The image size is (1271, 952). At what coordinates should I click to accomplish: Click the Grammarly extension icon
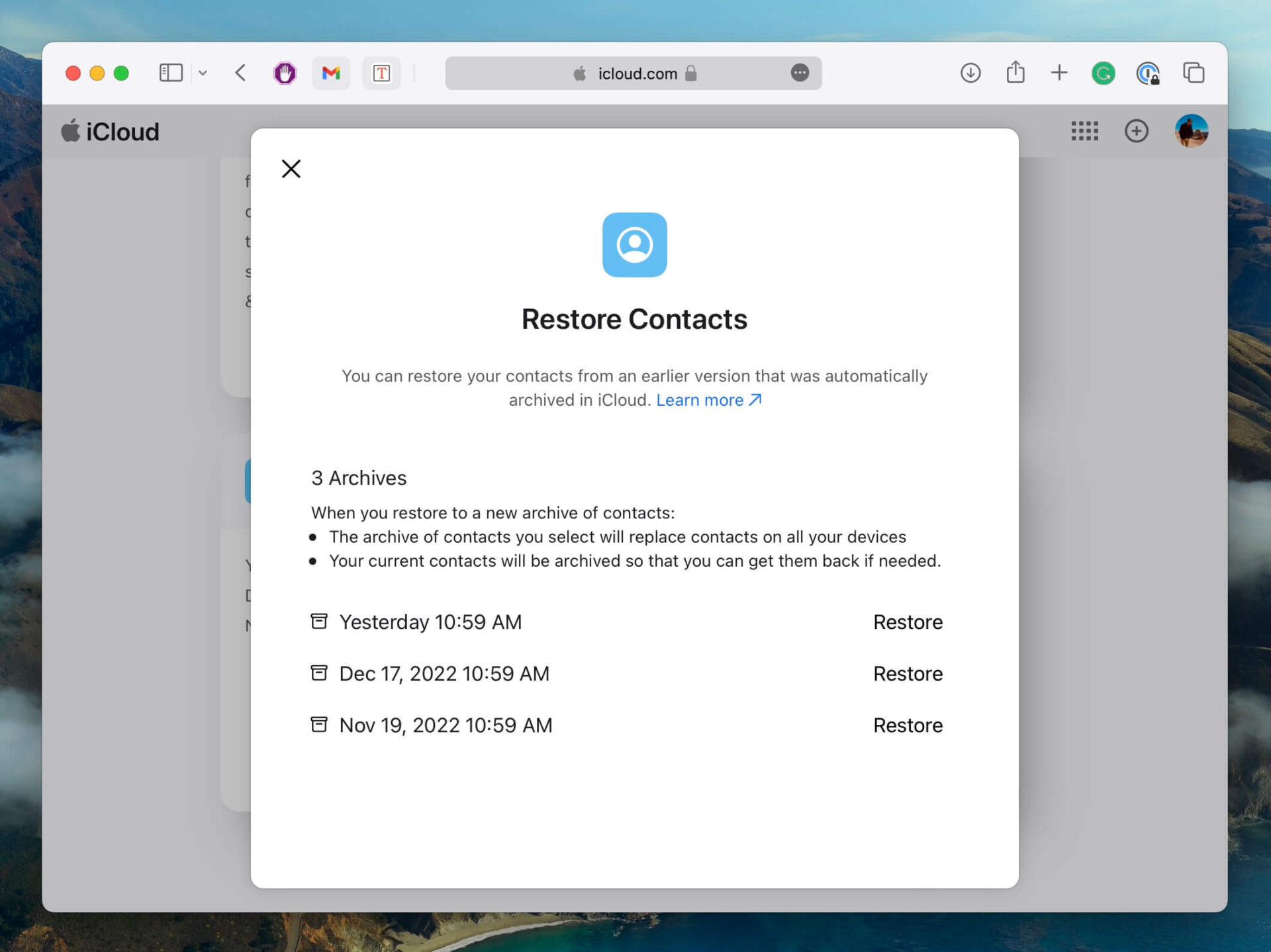click(x=1103, y=73)
